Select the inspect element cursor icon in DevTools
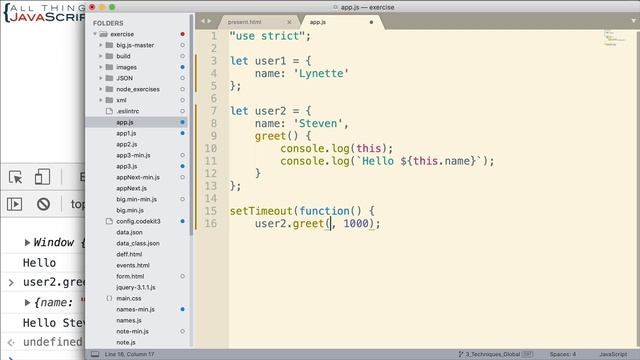Screen dimensions: 640x360 pos(16,178)
